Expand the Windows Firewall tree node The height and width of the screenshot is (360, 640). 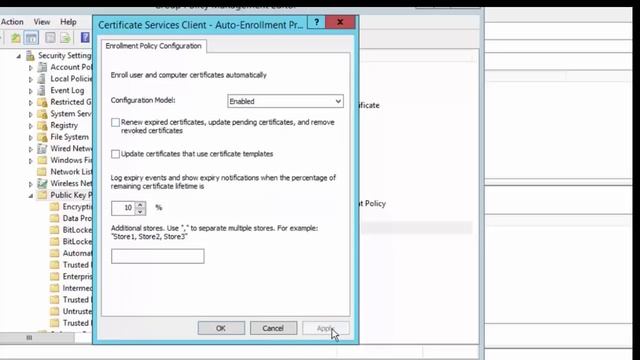[31, 161]
